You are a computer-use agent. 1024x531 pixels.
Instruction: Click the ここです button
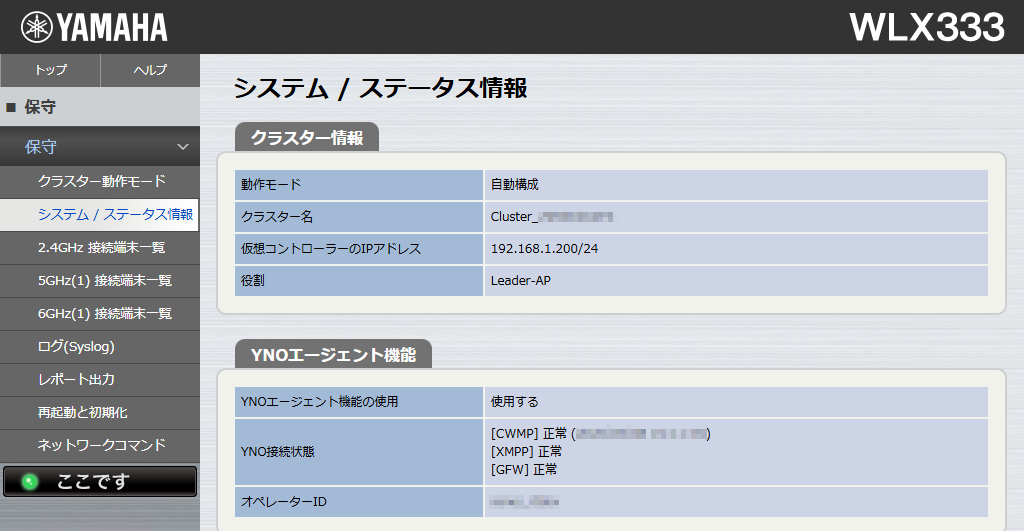pyautogui.click(x=100, y=481)
